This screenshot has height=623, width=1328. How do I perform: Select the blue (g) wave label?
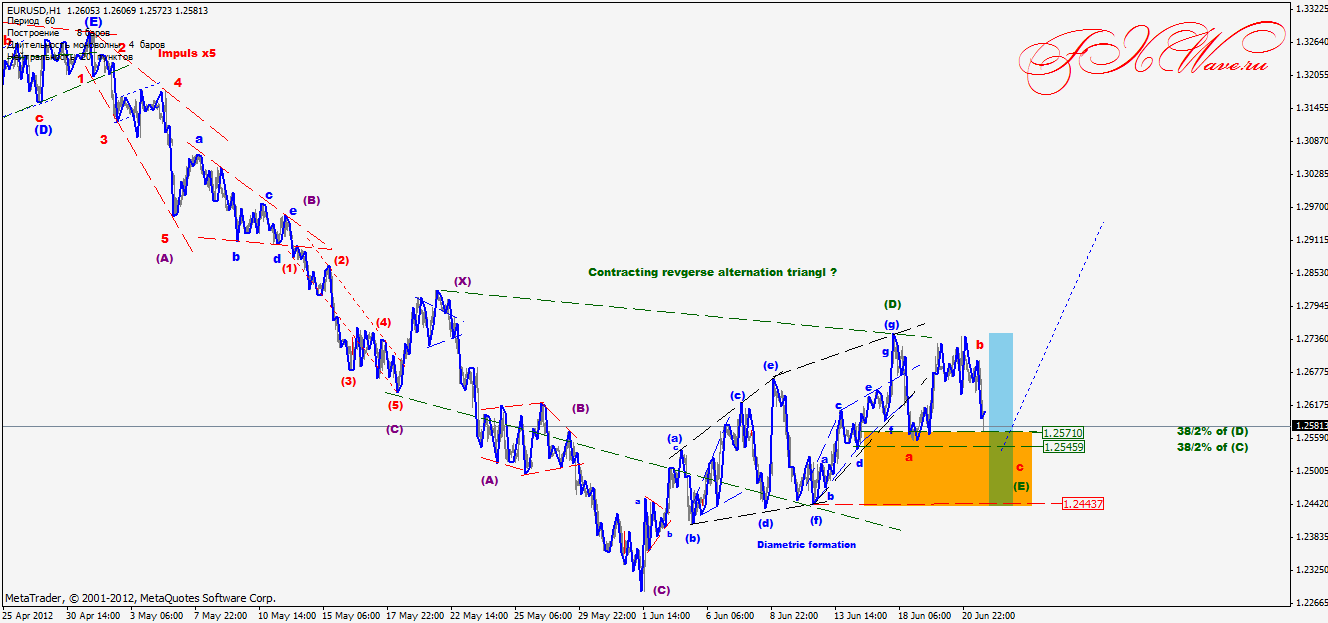(891, 324)
